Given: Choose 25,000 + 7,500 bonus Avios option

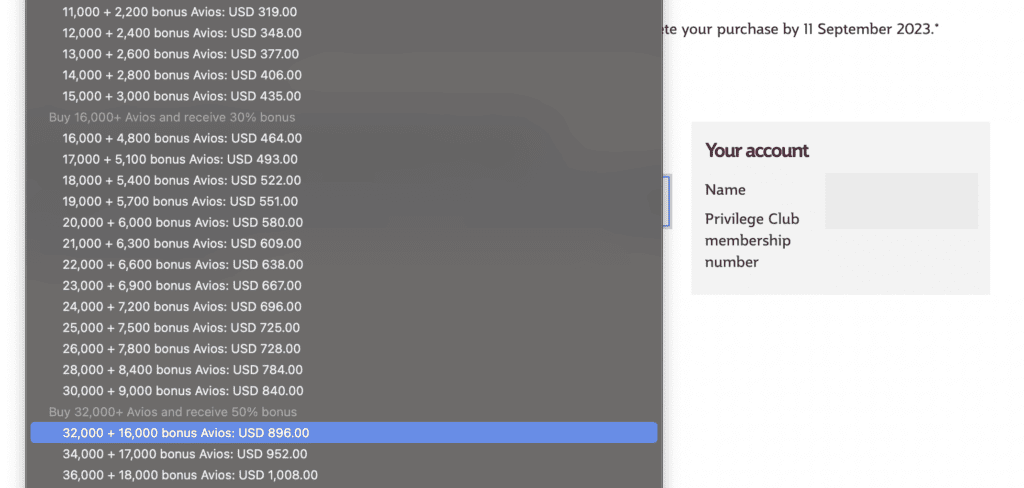Looking at the screenshot, I should click(180, 327).
